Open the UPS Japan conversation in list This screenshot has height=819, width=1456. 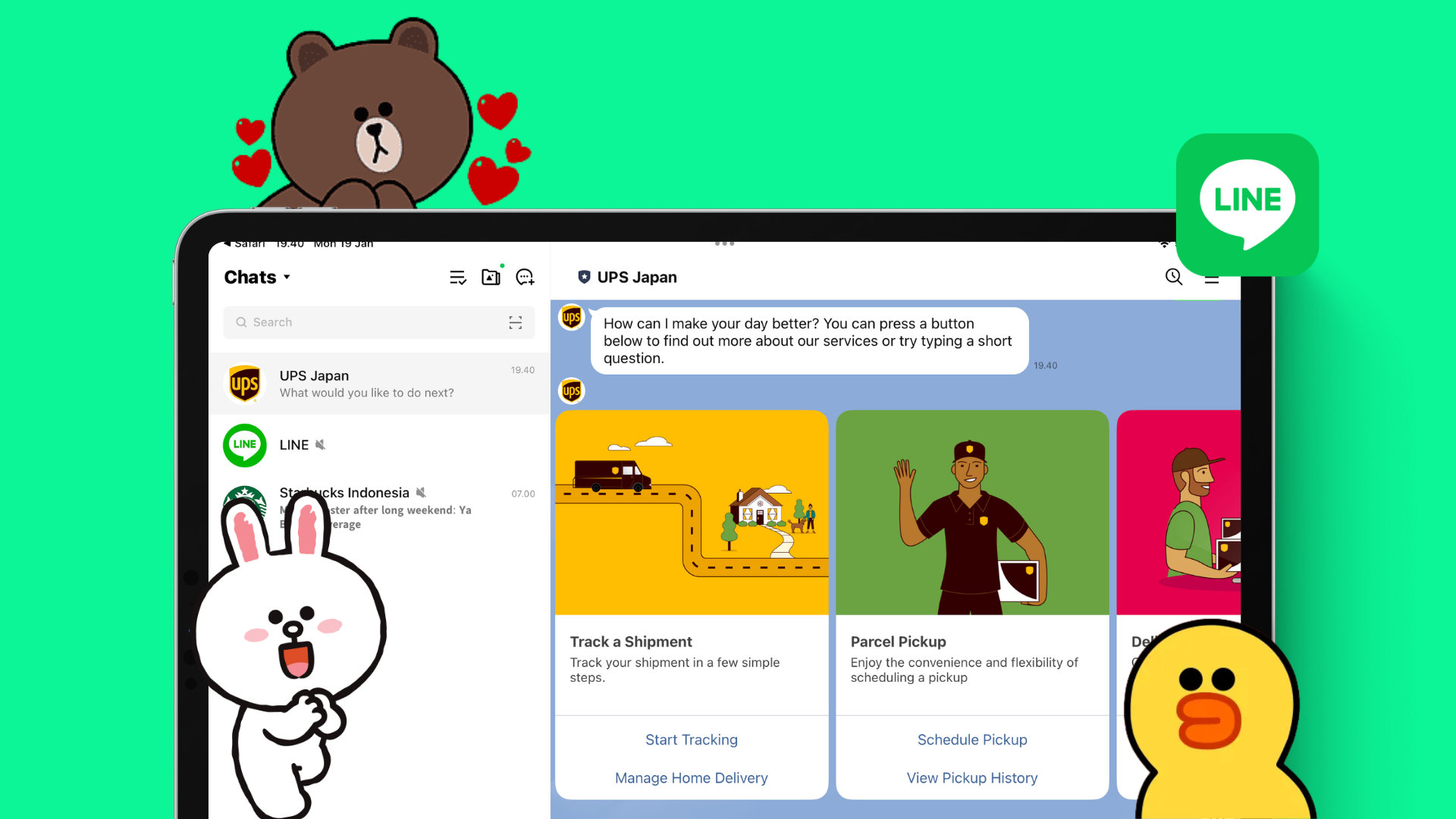[x=379, y=384]
